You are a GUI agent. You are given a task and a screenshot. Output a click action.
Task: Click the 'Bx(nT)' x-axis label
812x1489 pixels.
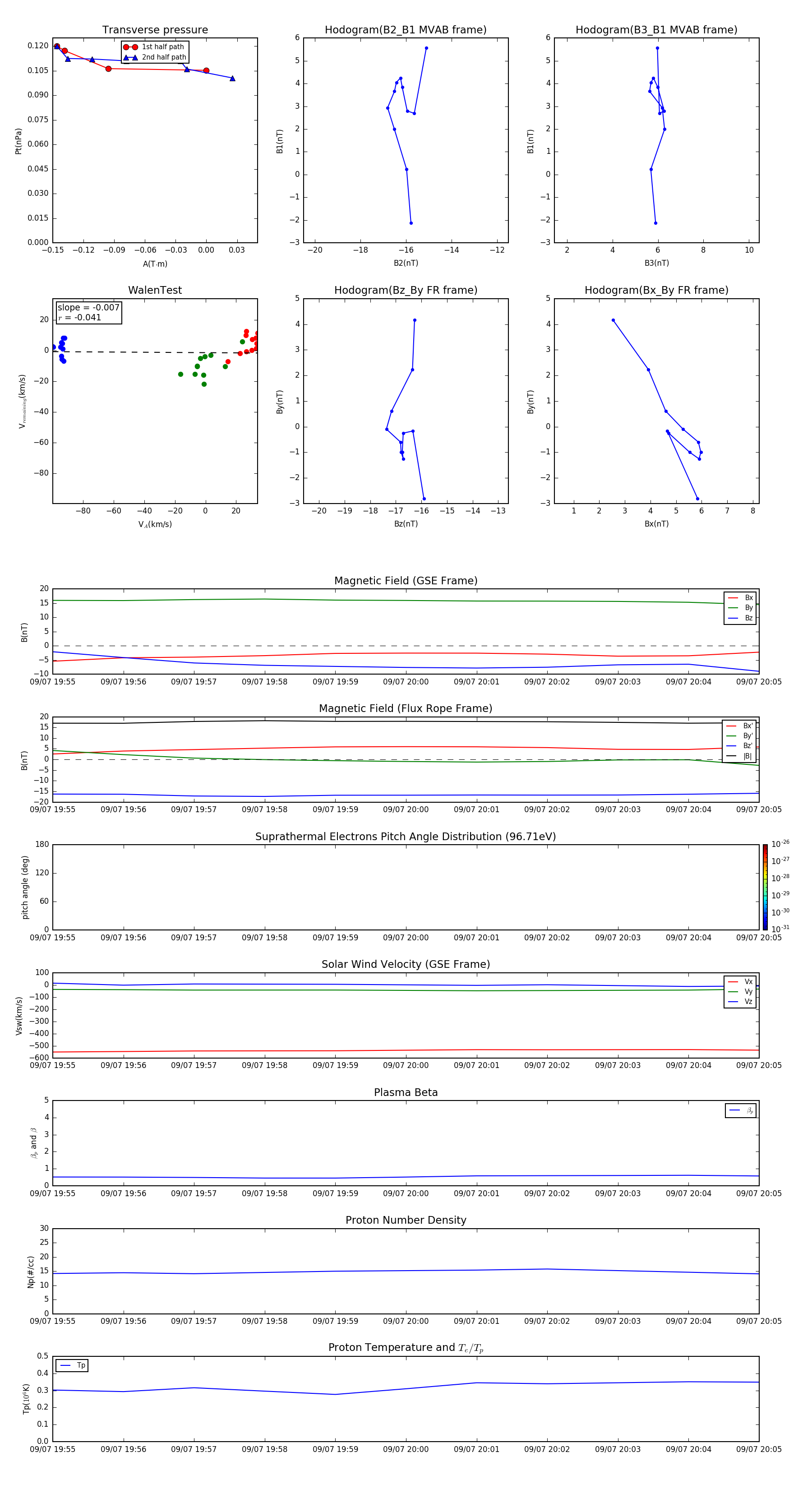click(x=656, y=524)
